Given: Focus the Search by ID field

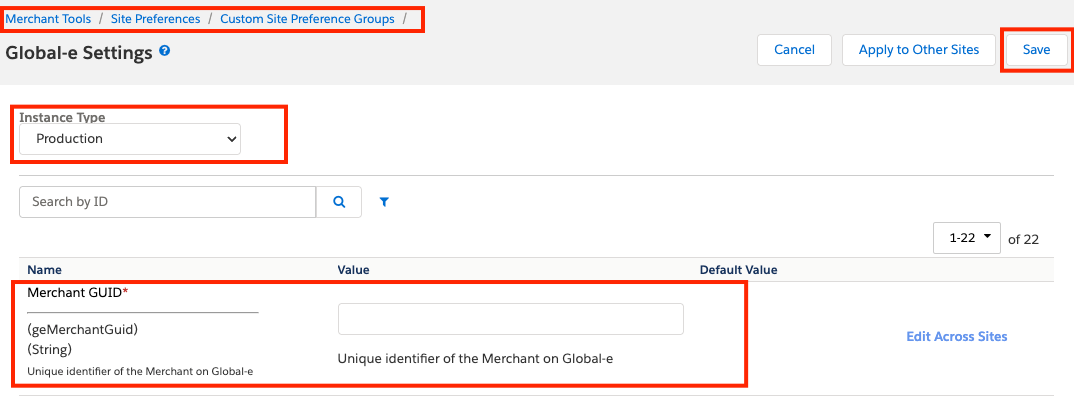Looking at the screenshot, I should (x=168, y=201).
